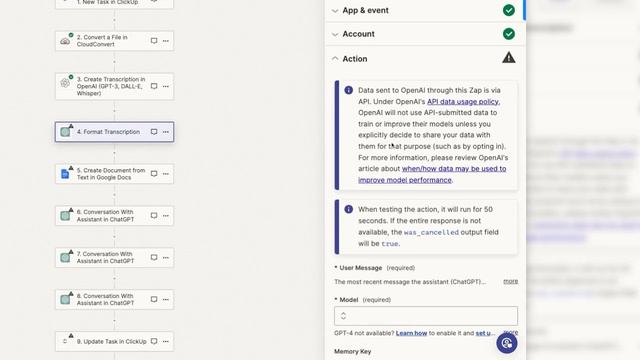
Task: Open the API data usage policy link
Action: tap(463, 102)
